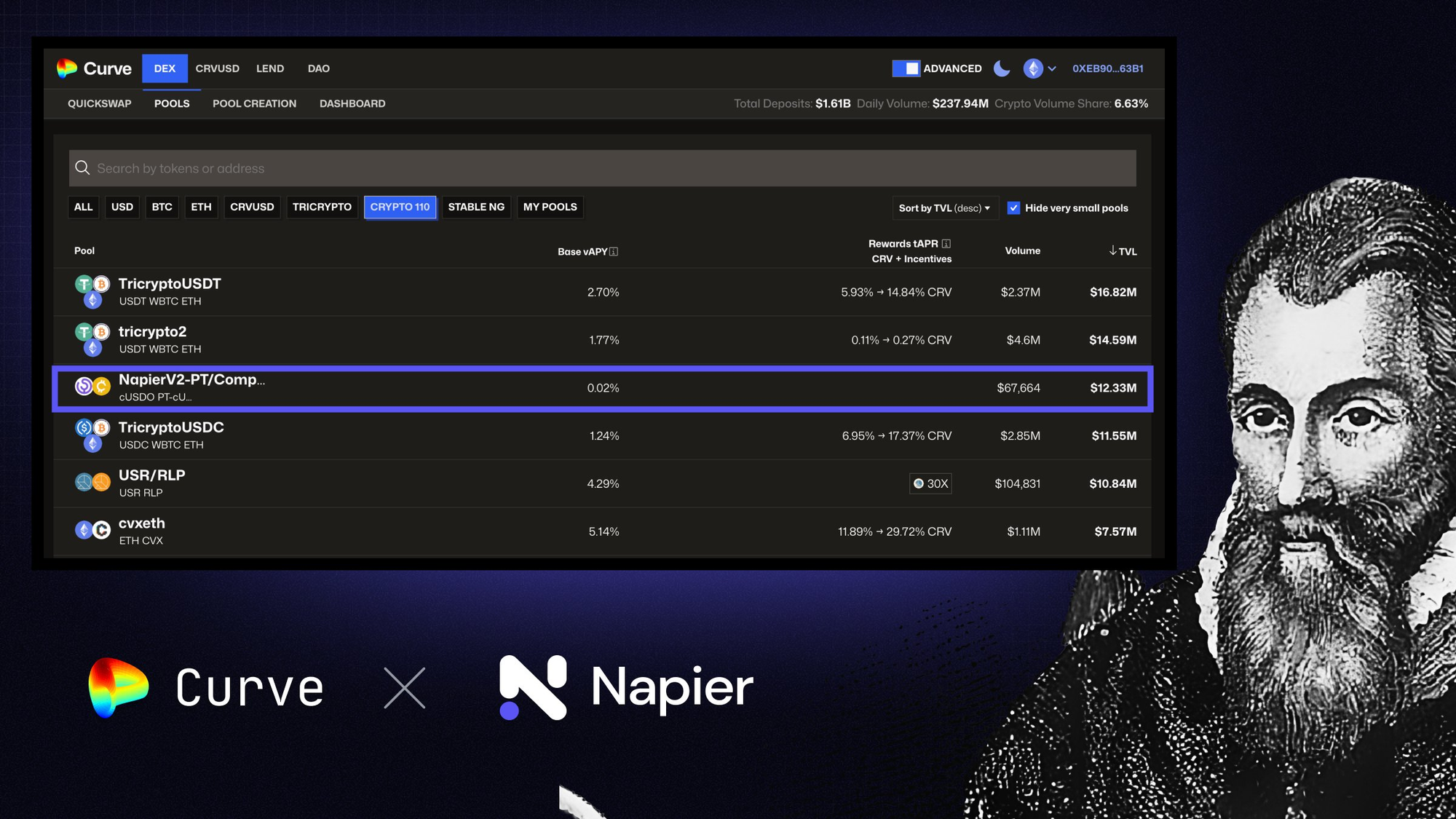Click tricrypto2 volume $4.6M

(1023, 340)
